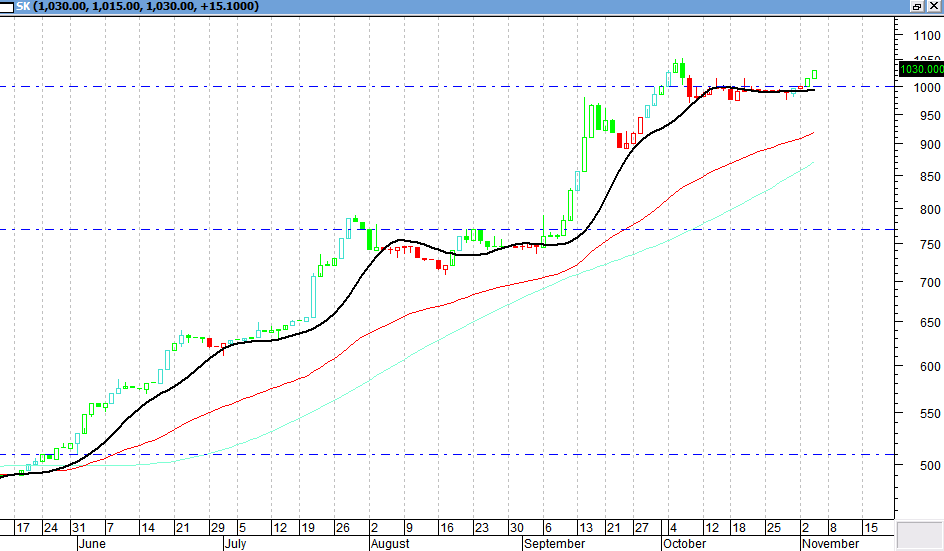
Task: Click the 550 price axis label
Action: [x=930, y=414]
